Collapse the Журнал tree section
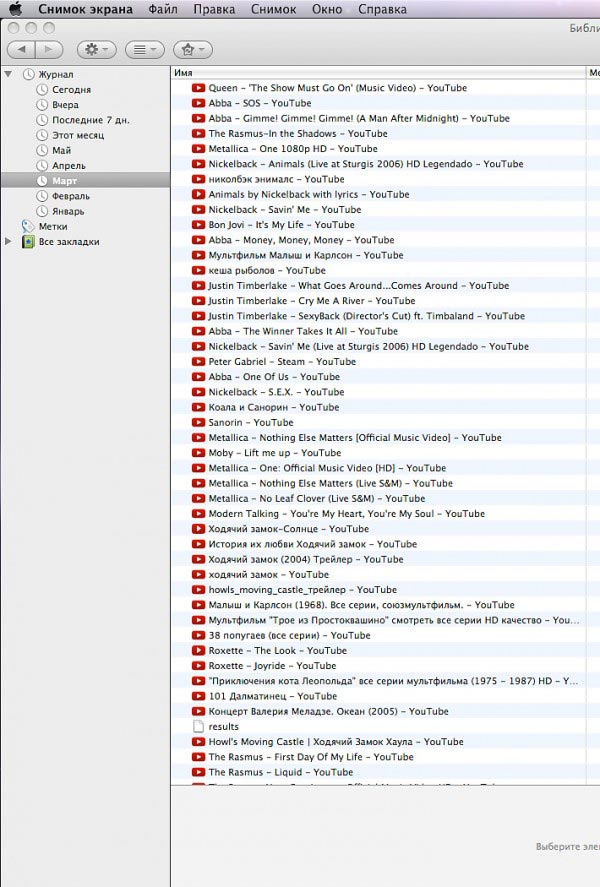 coord(9,74)
